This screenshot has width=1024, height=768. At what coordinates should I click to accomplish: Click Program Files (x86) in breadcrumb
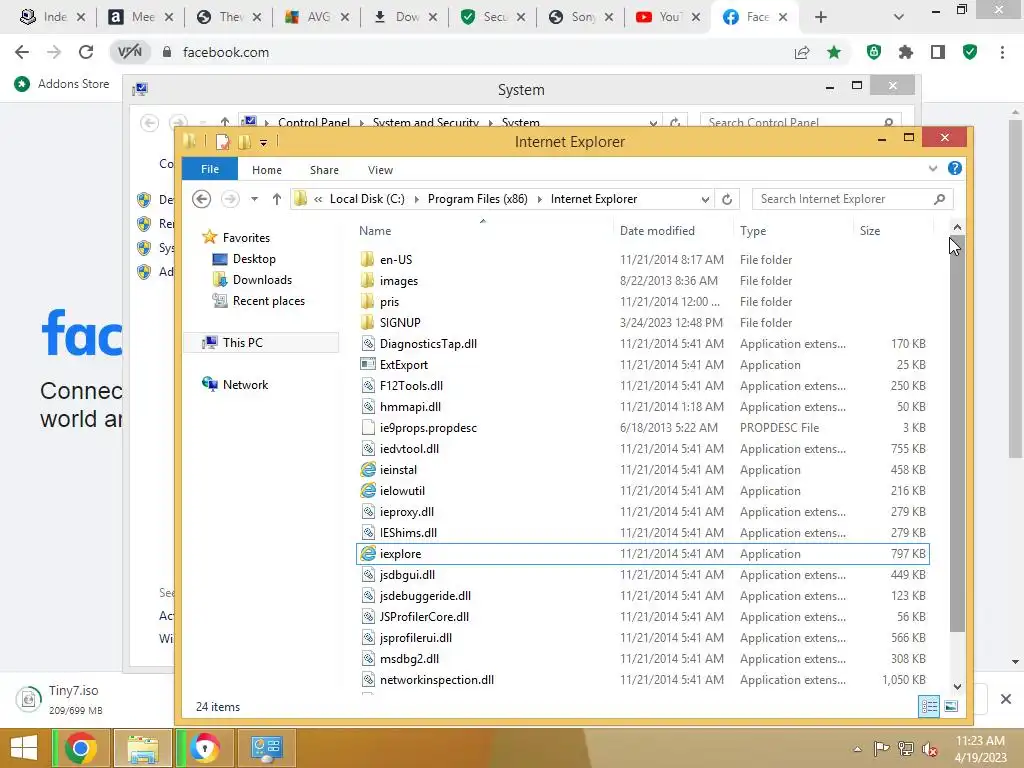(477, 199)
